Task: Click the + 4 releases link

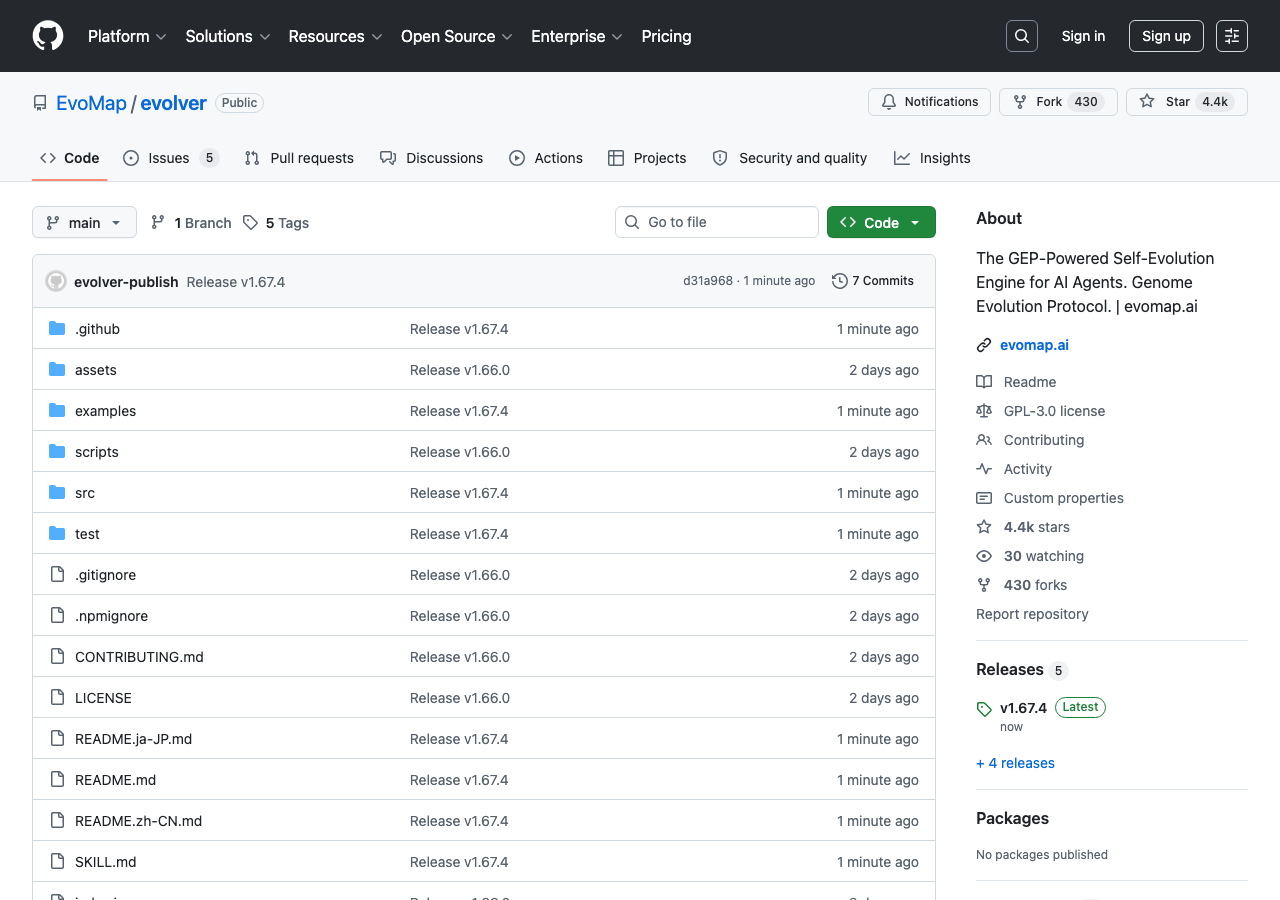Action: [x=1015, y=763]
